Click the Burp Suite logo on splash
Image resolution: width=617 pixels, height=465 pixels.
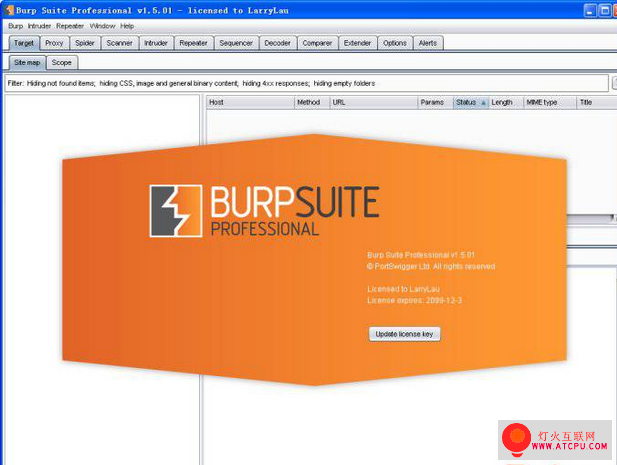tap(175, 211)
